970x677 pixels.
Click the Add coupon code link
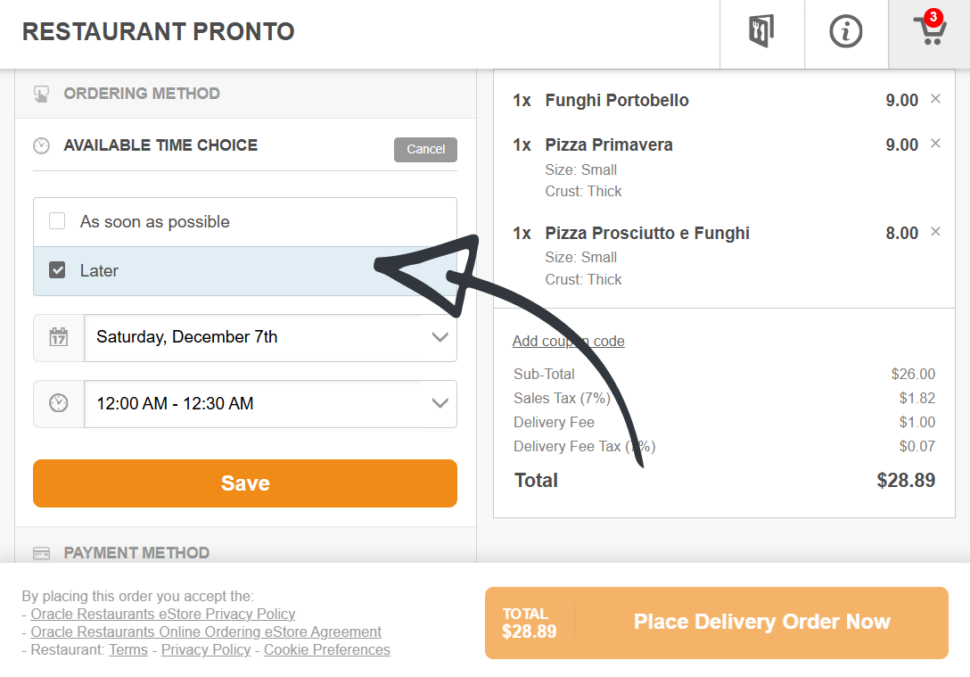pyautogui.click(x=568, y=341)
